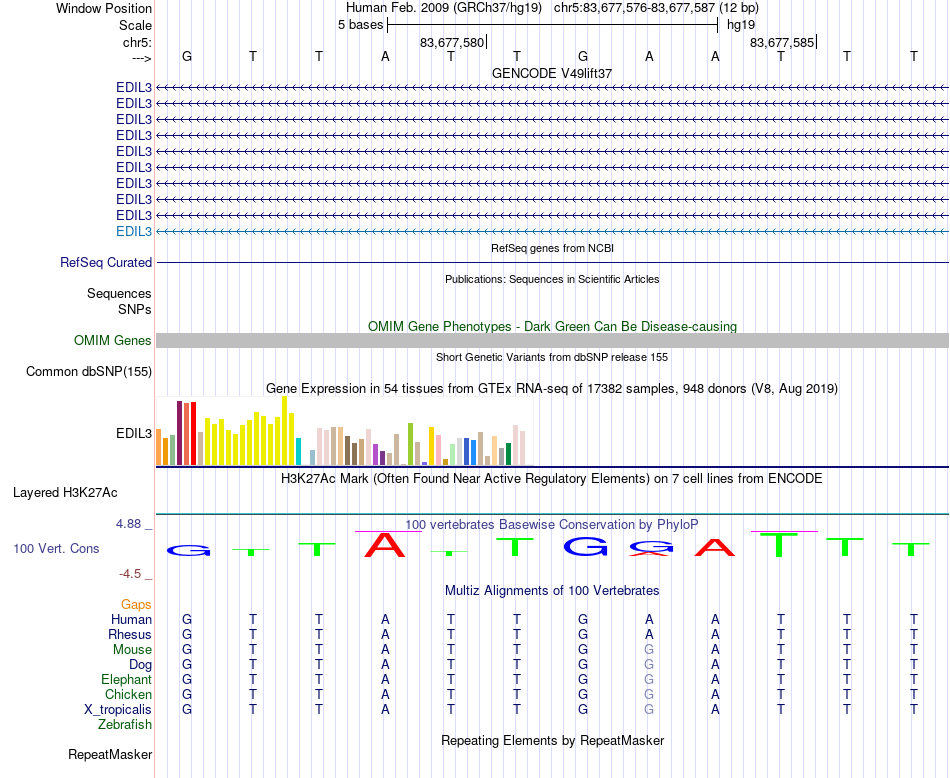950x778 pixels.
Task: Click the Layered H3K27Ac label
Action: 65,493
